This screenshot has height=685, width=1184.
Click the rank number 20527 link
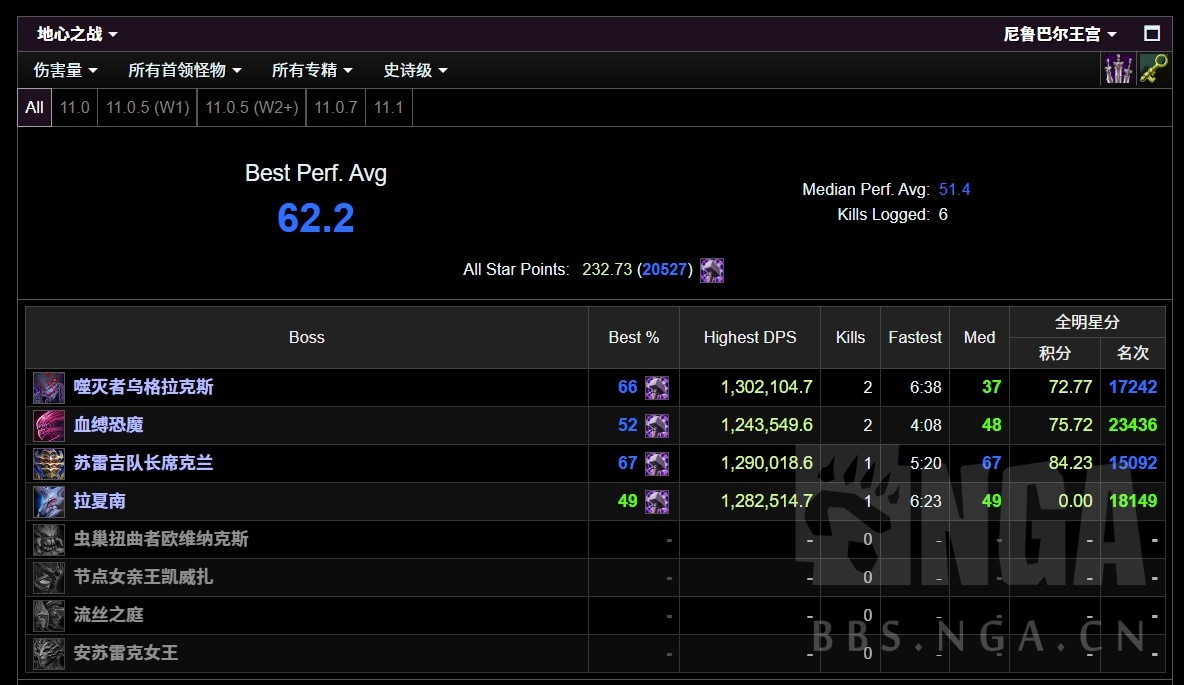[x=667, y=270]
